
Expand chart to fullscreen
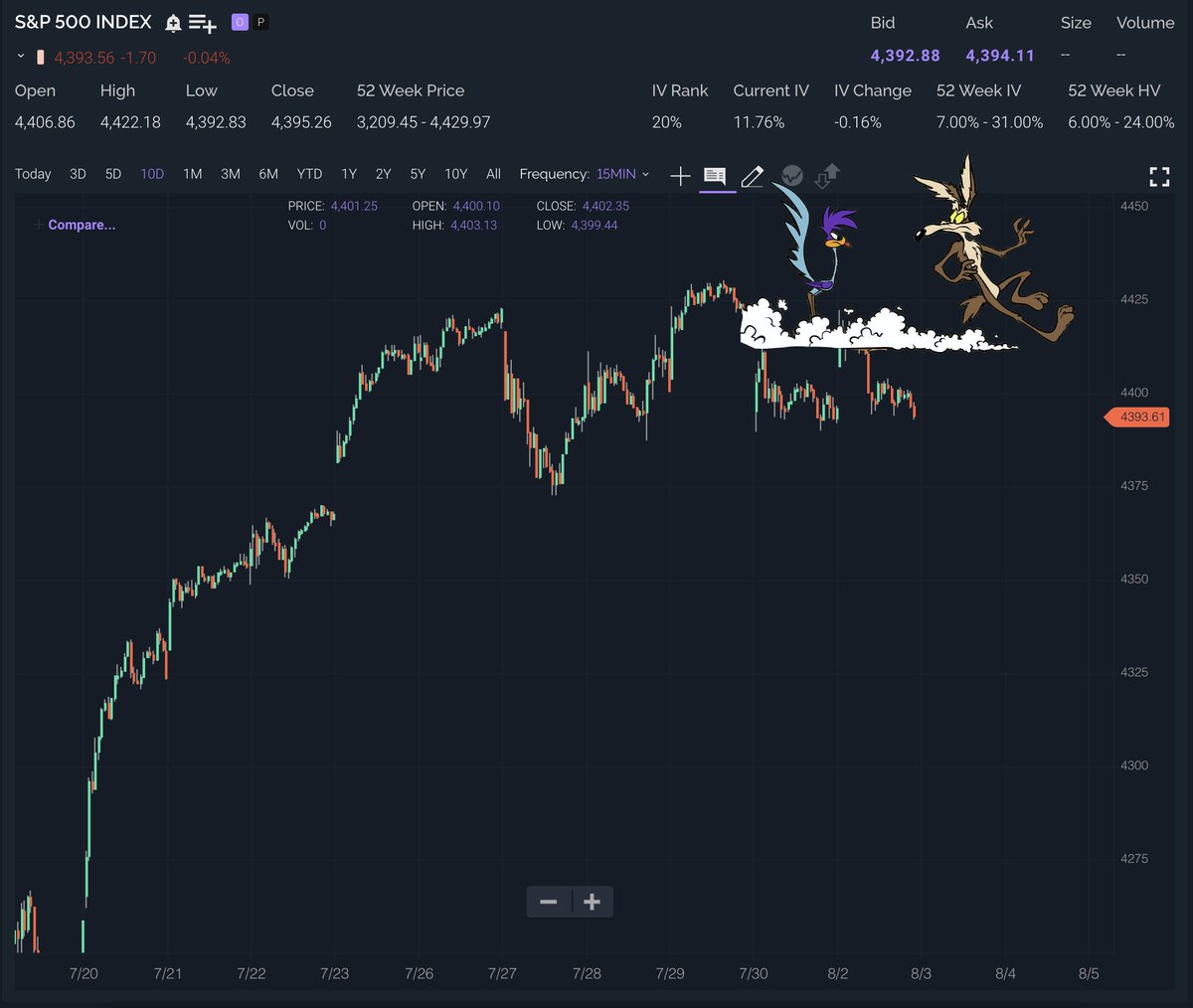point(1159,178)
